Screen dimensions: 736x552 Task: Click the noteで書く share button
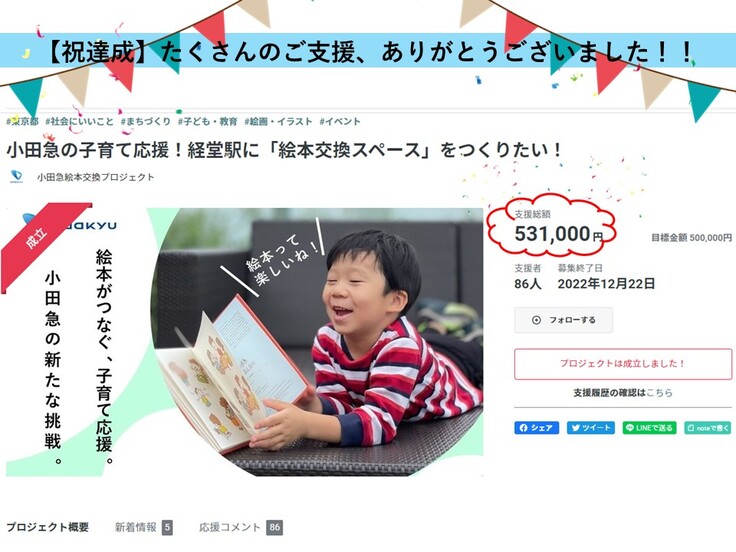[708, 428]
